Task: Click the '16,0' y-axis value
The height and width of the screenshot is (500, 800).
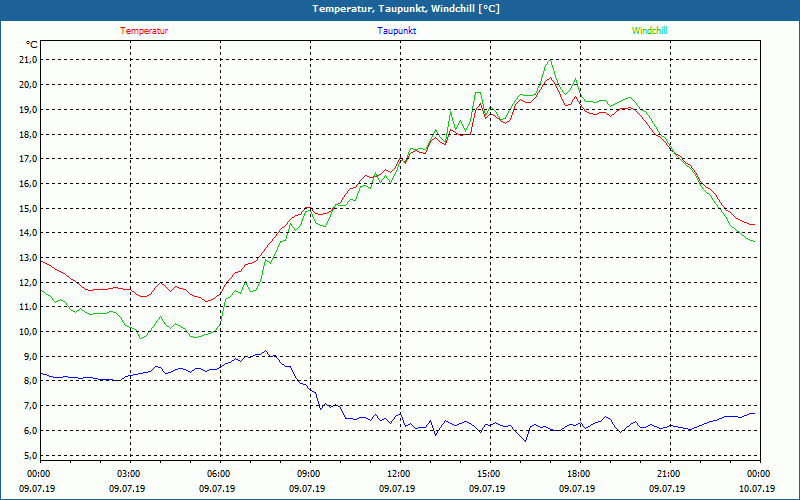Action: coord(29,184)
